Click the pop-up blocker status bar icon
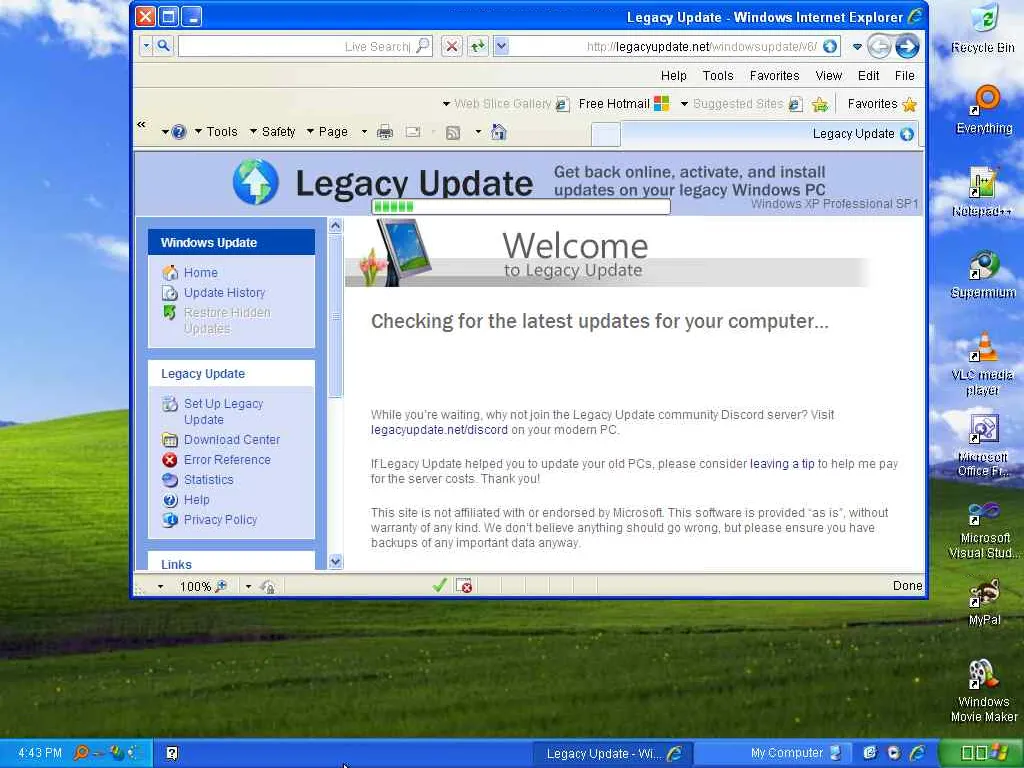Screen dimensions: 1024x768 pyautogui.click(x=464, y=586)
